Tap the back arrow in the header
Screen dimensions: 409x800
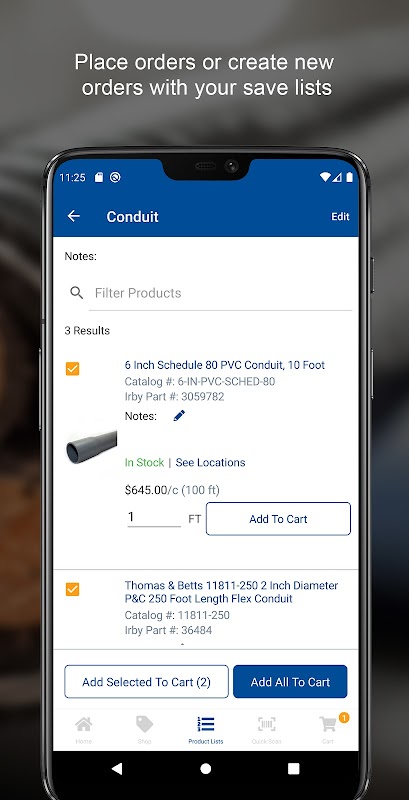[x=74, y=216]
